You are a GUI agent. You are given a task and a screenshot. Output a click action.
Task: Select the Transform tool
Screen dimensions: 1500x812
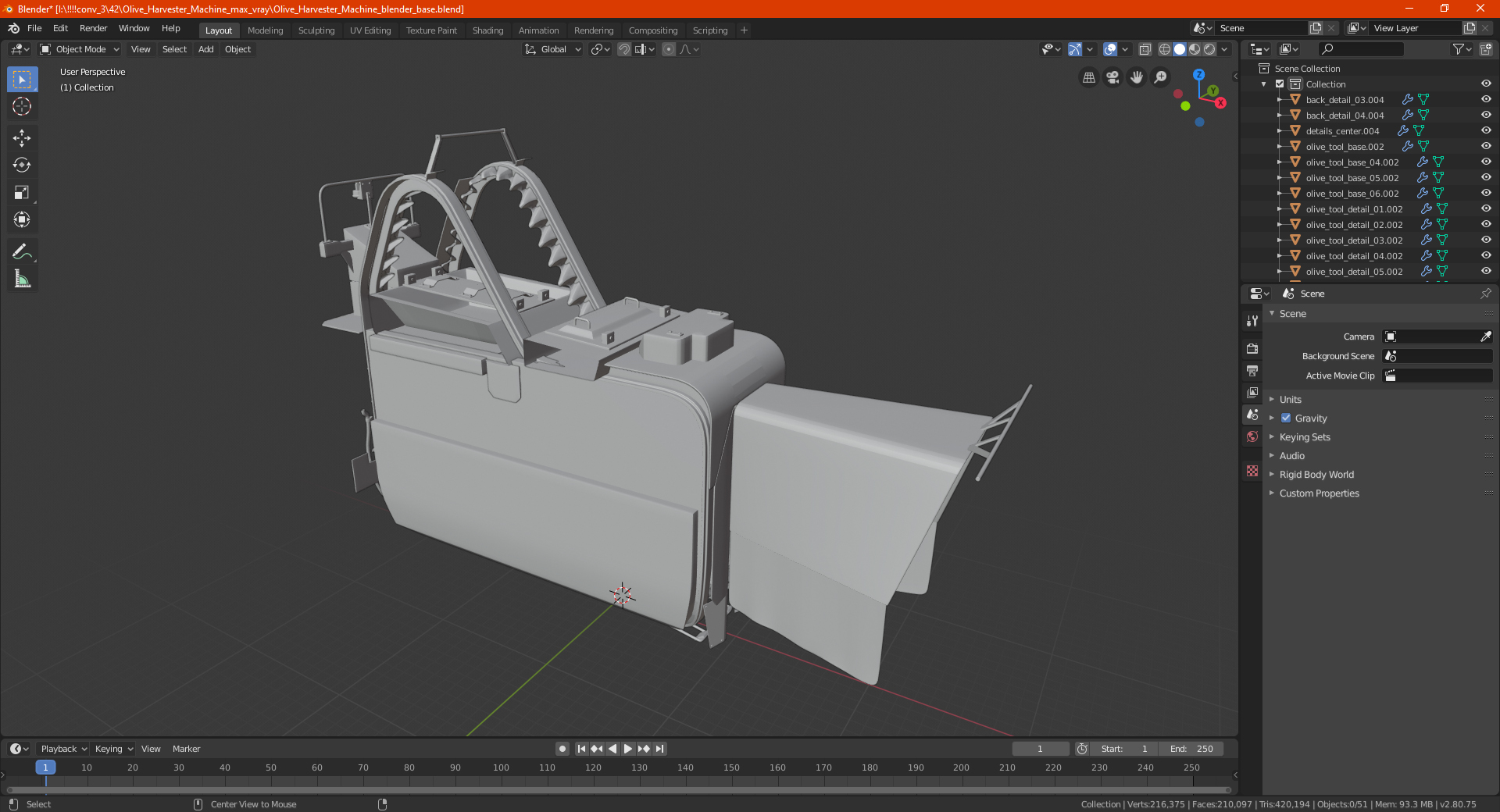pyautogui.click(x=22, y=220)
